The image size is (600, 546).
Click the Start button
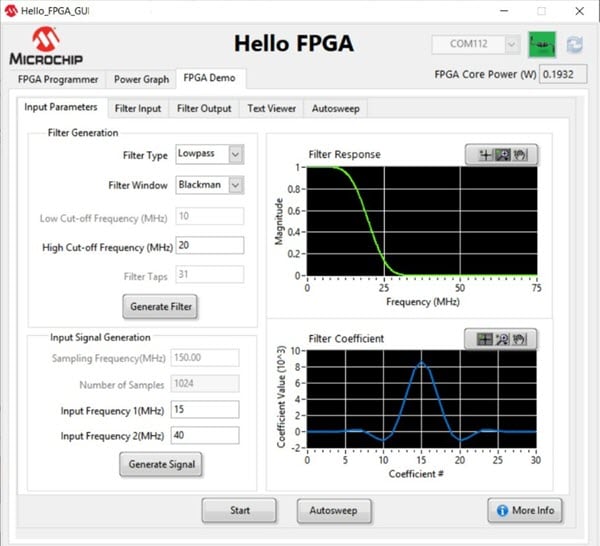240,510
